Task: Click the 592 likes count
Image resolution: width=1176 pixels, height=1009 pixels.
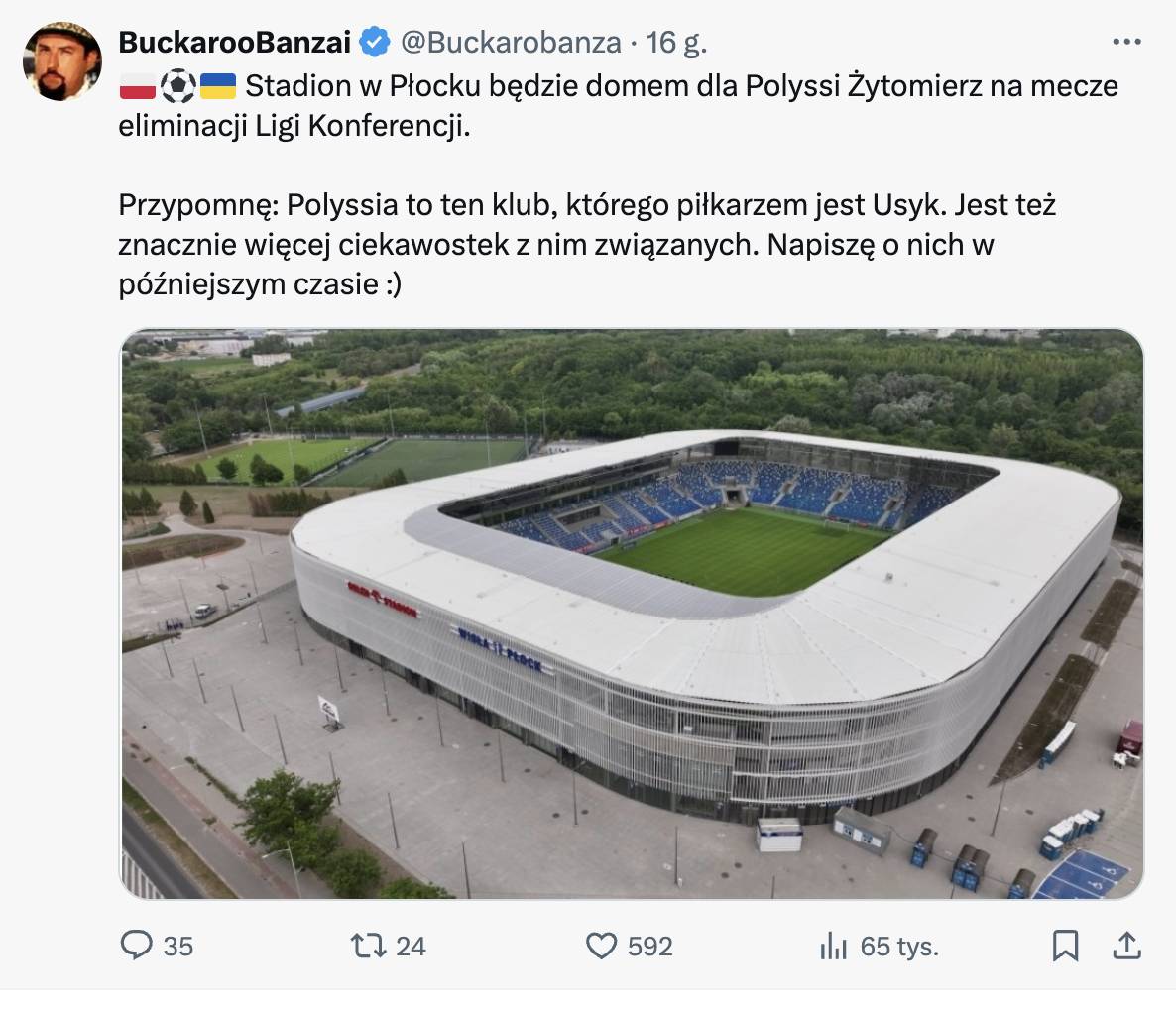Action: pos(650,947)
